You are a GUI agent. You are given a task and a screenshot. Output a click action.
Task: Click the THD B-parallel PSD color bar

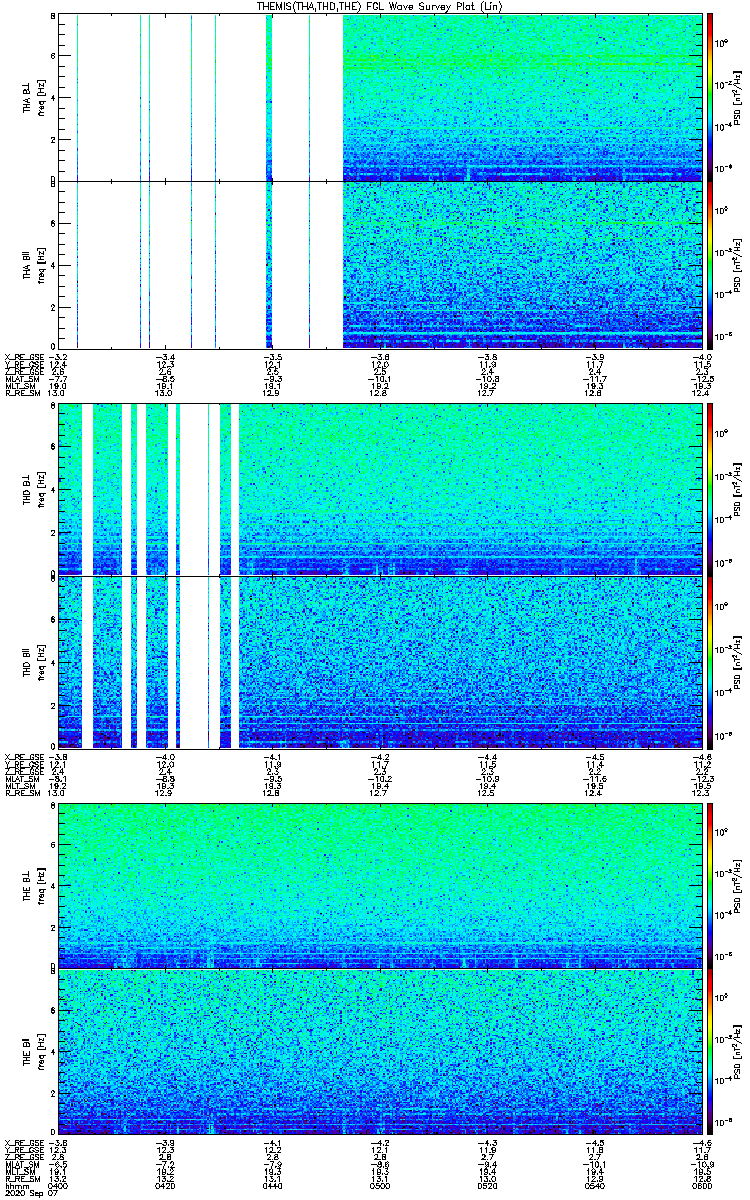710,662
